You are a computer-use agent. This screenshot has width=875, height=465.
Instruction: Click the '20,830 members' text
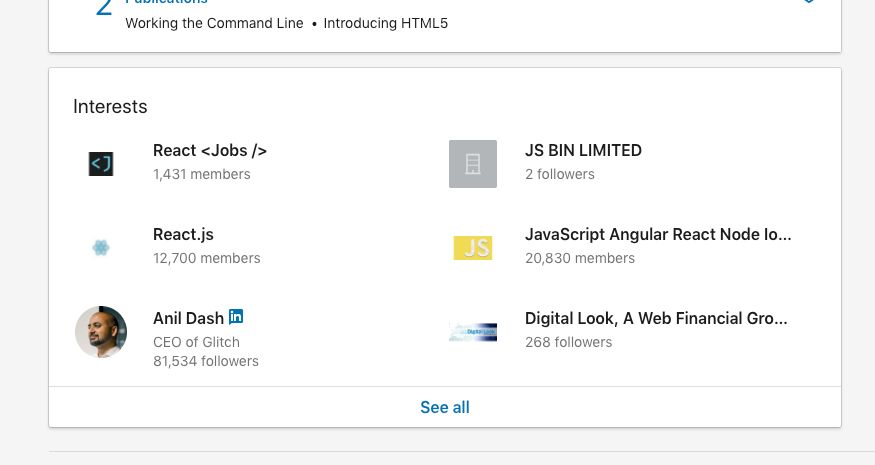click(580, 258)
